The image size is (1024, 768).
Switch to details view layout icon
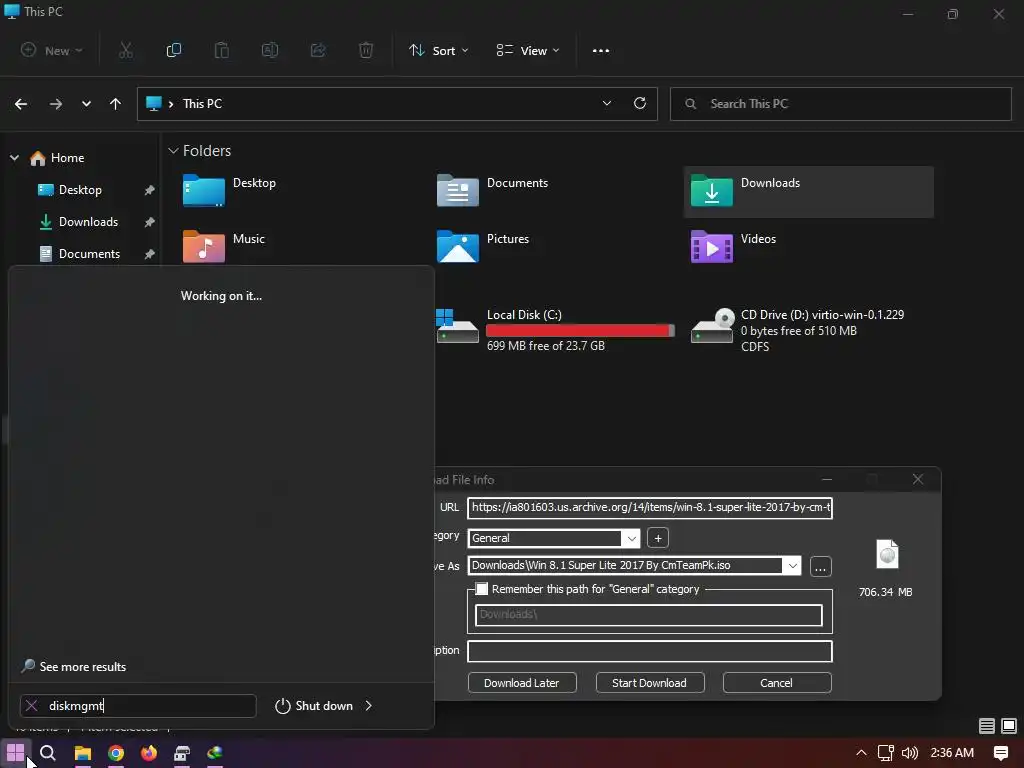[987, 726]
